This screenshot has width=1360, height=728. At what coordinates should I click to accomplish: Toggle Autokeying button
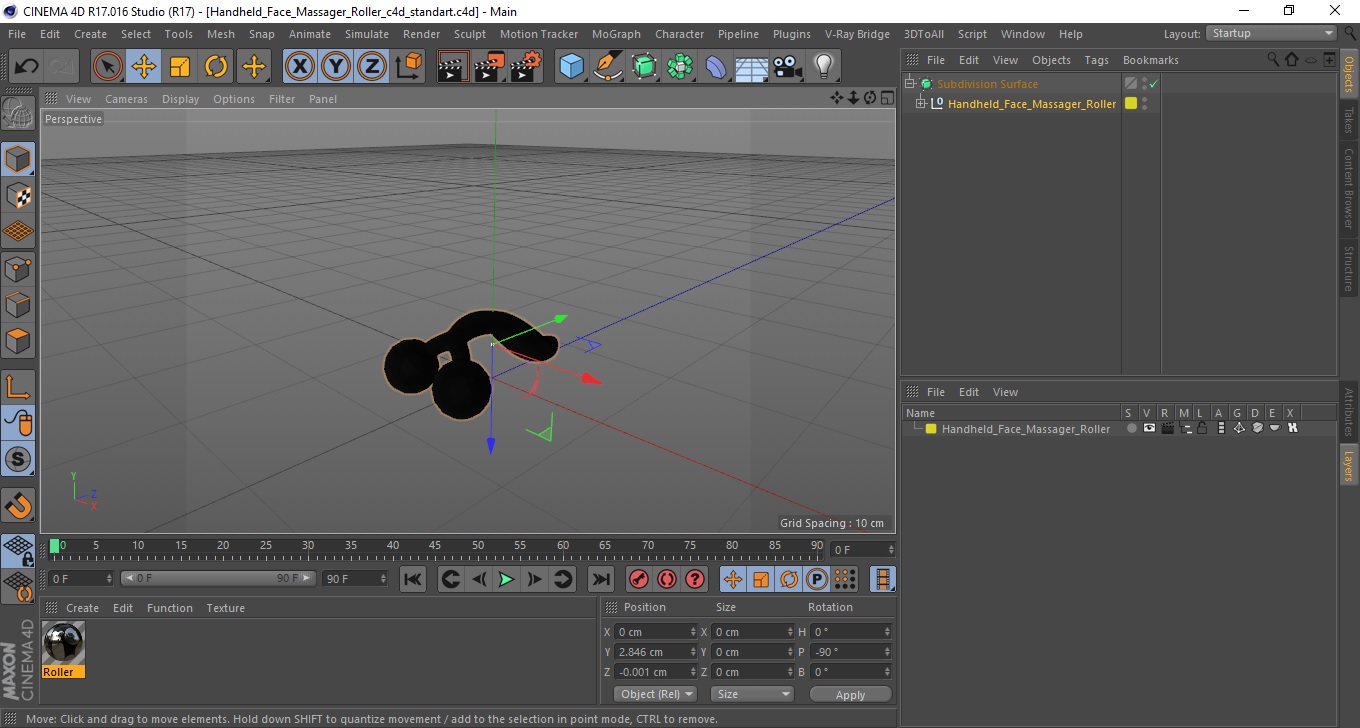pos(667,579)
